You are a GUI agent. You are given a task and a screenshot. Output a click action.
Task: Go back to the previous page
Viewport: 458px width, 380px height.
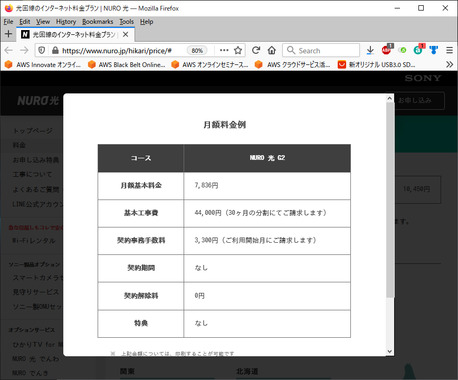click(x=9, y=50)
